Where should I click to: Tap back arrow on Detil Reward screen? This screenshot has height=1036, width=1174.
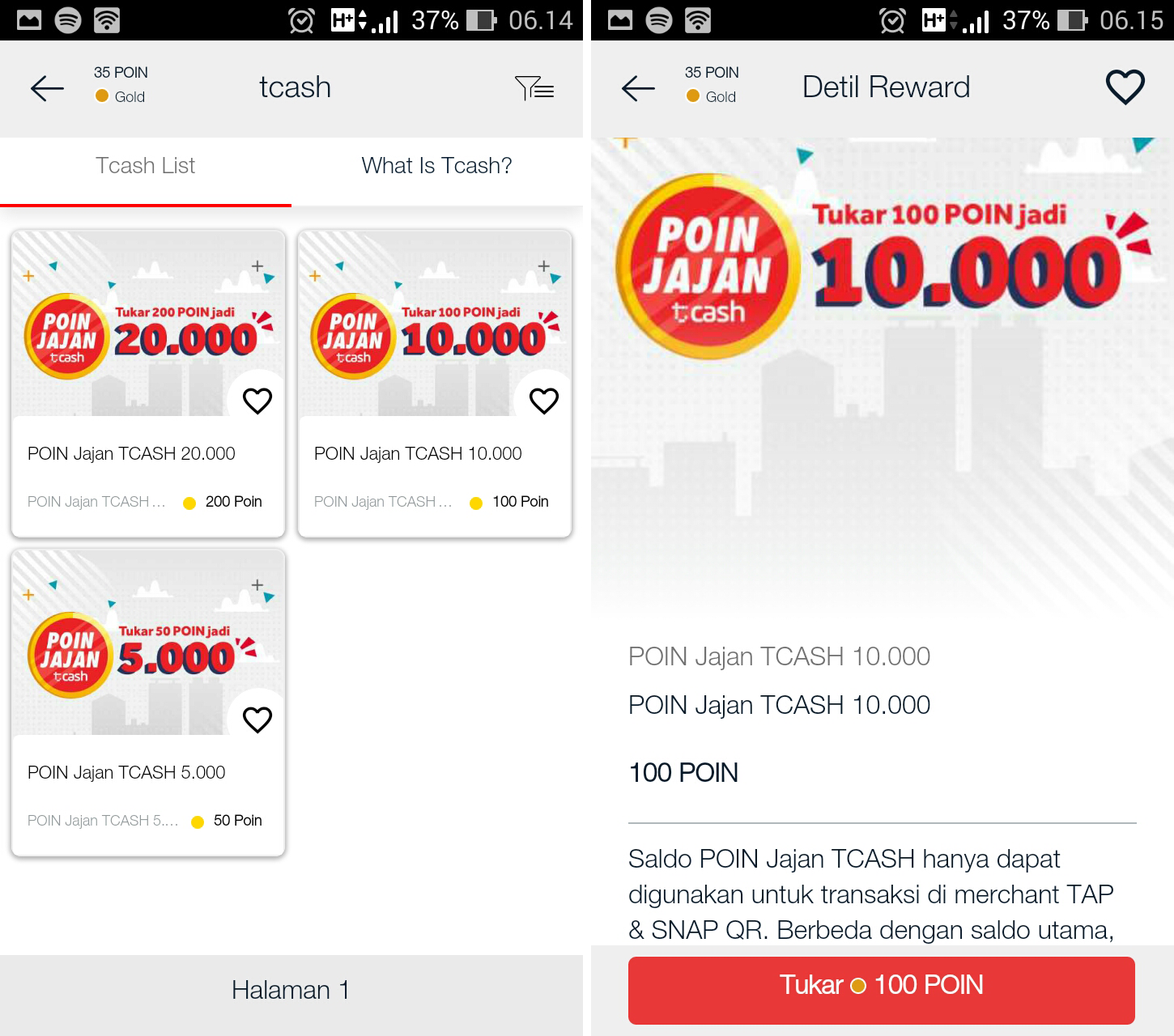(638, 87)
